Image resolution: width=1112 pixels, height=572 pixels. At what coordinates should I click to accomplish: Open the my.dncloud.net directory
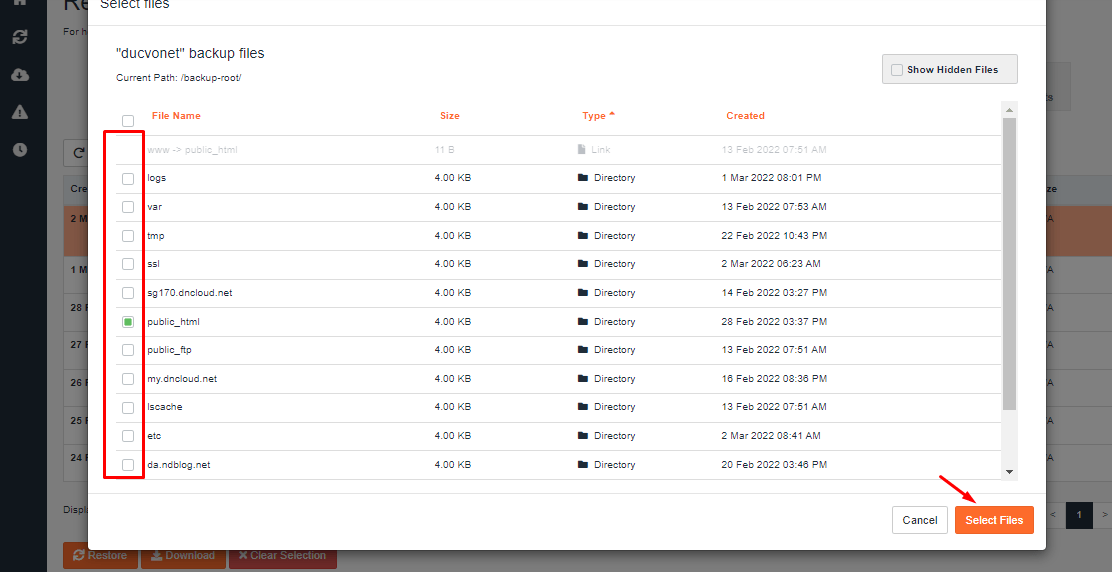click(182, 379)
